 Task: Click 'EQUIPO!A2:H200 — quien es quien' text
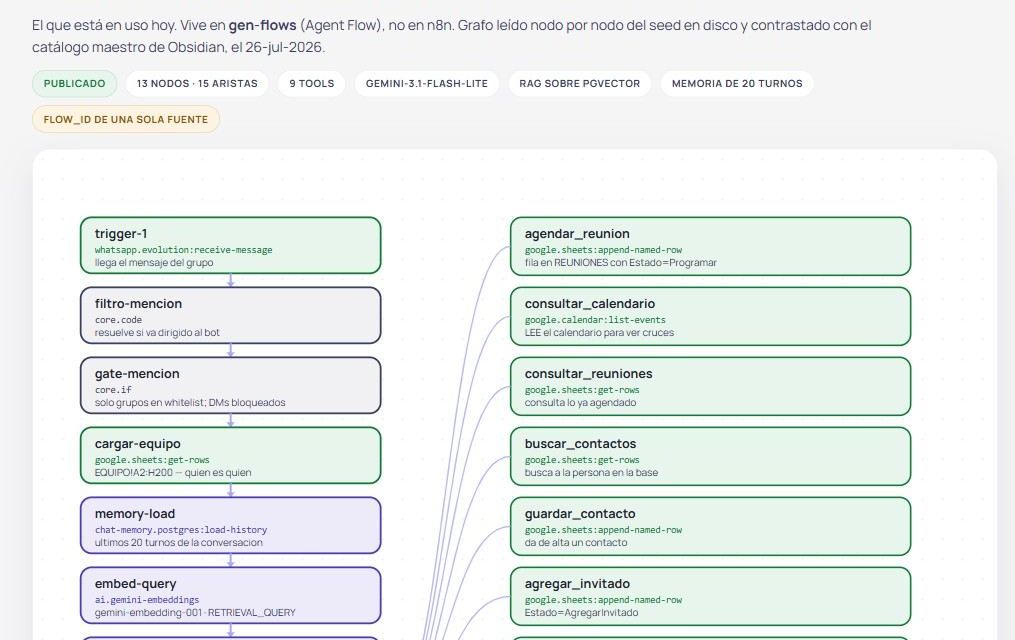click(173, 472)
